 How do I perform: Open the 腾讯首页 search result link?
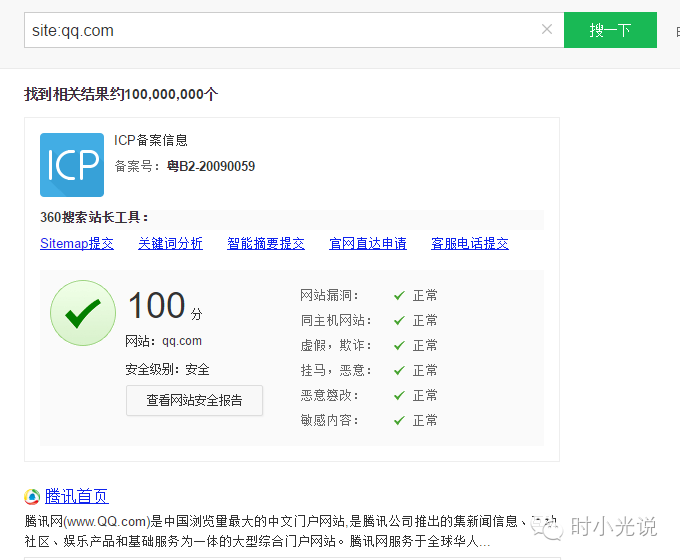pos(77,496)
